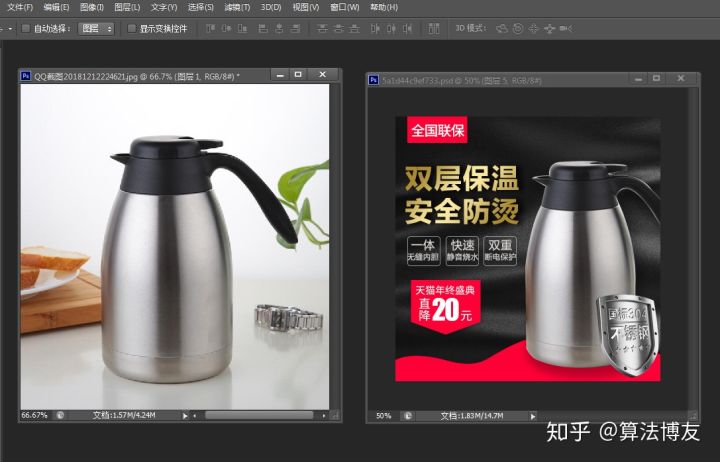The height and width of the screenshot is (462, 720).
Task: Select the 3D zoom camera mode icon
Action: click(x=566, y=28)
